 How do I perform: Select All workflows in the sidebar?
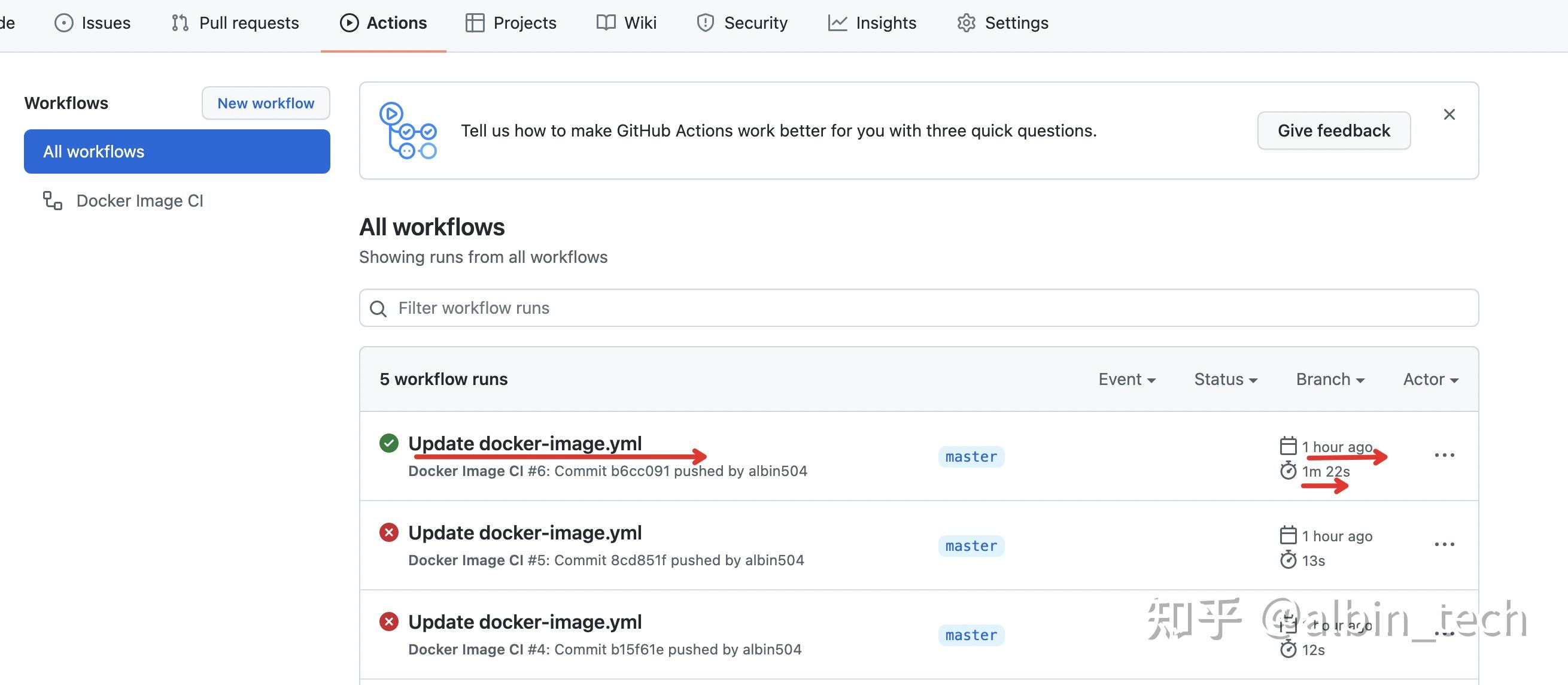click(177, 151)
